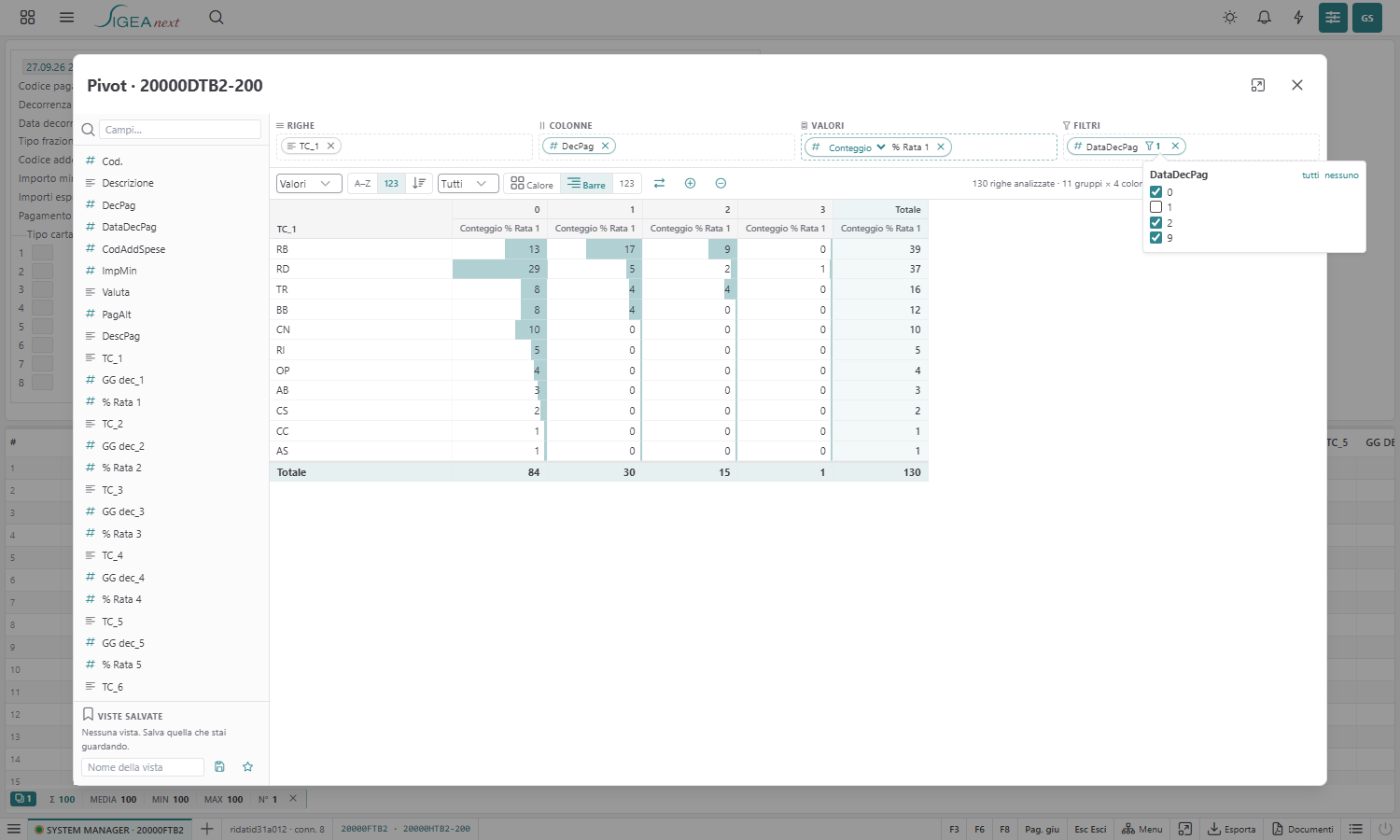Viewport: 1400px width, 840px height.
Task: Open Documenti from the bottom bar
Action: [1303, 829]
